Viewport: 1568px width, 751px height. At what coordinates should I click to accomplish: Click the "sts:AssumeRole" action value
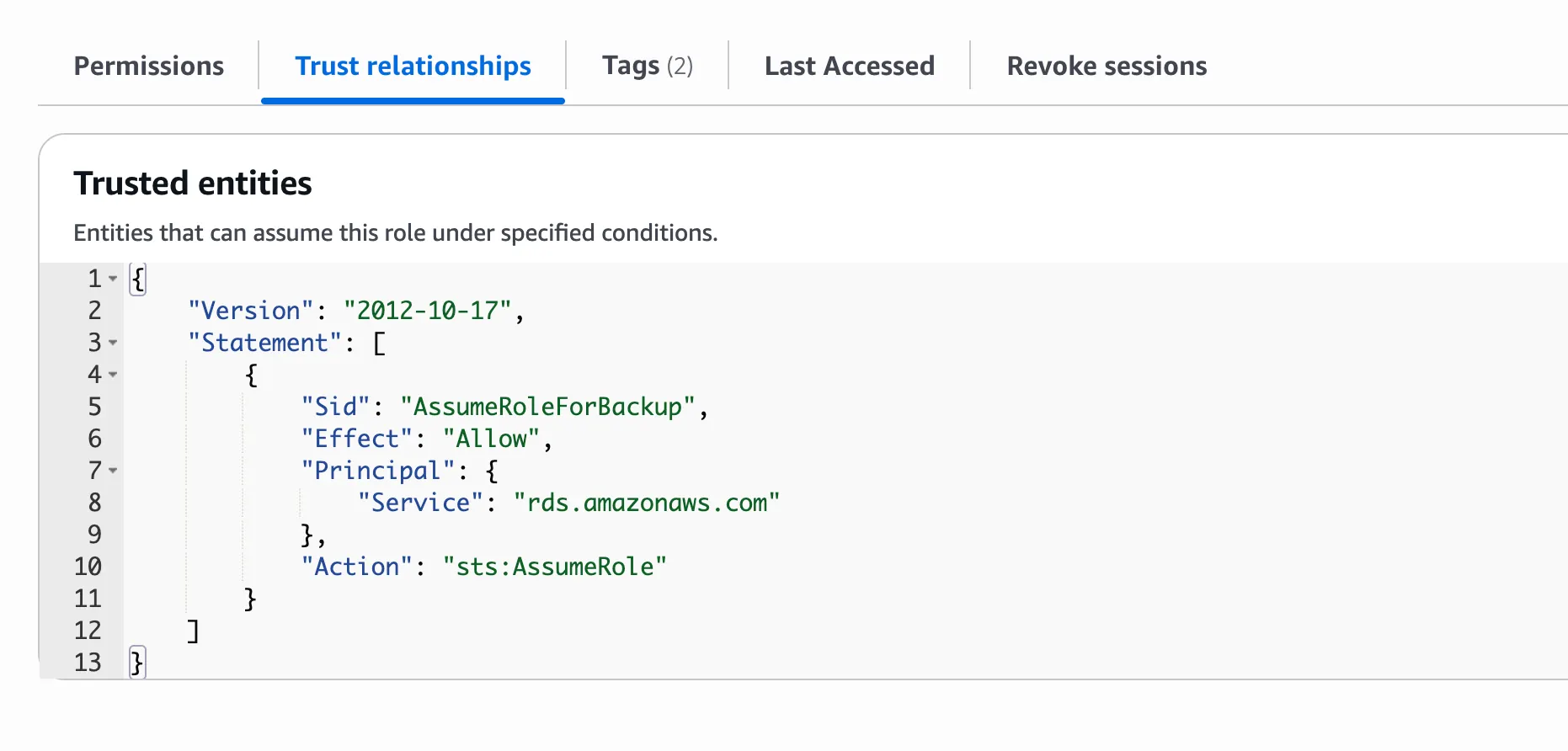[555, 567]
